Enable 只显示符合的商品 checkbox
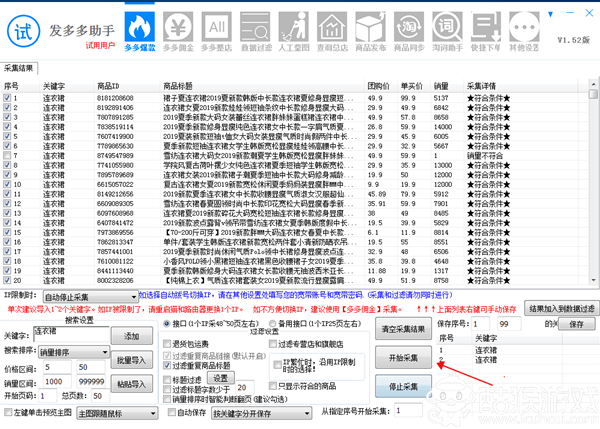 (x=273, y=385)
